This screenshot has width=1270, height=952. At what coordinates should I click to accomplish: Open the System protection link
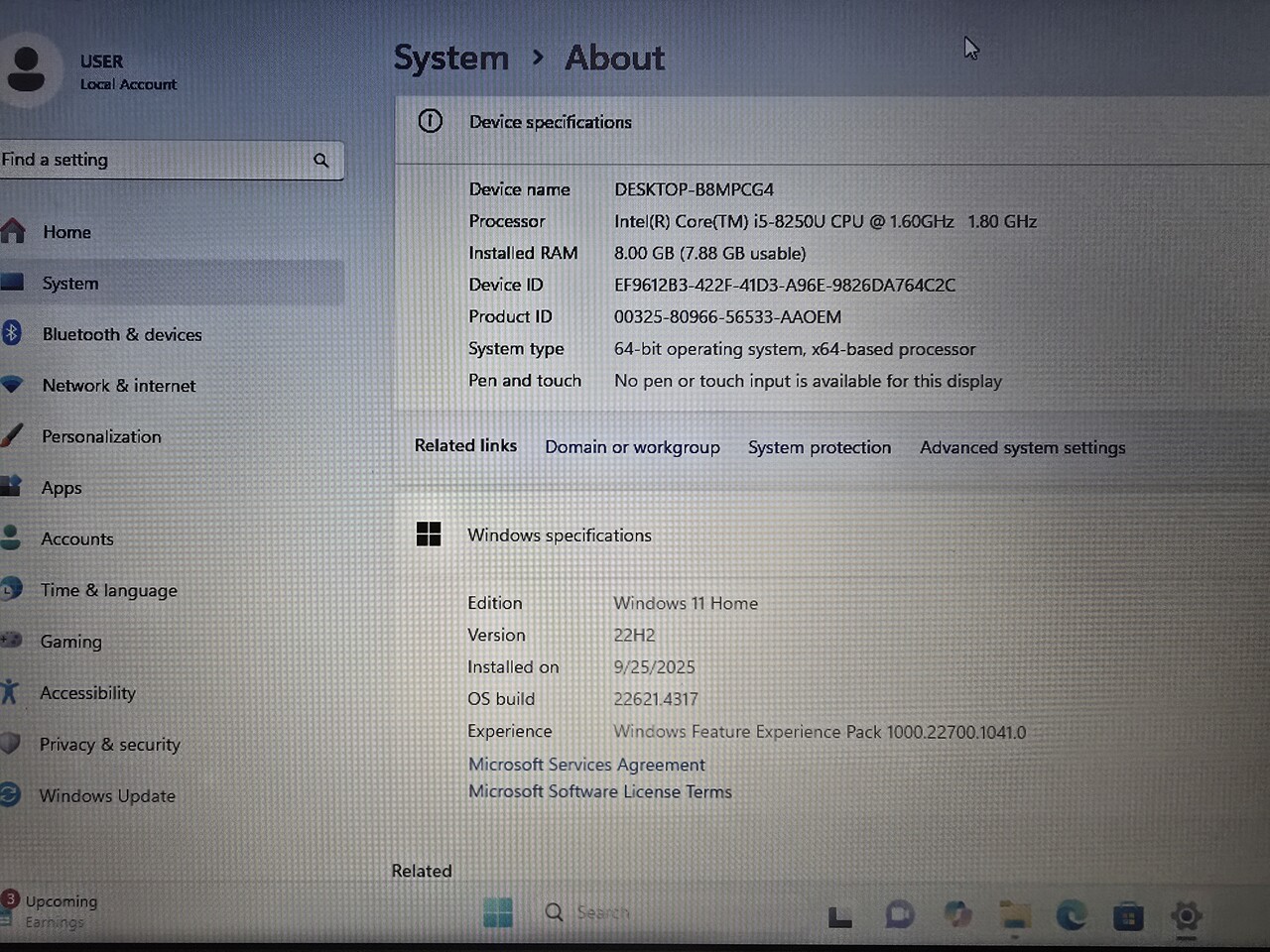pos(820,447)
